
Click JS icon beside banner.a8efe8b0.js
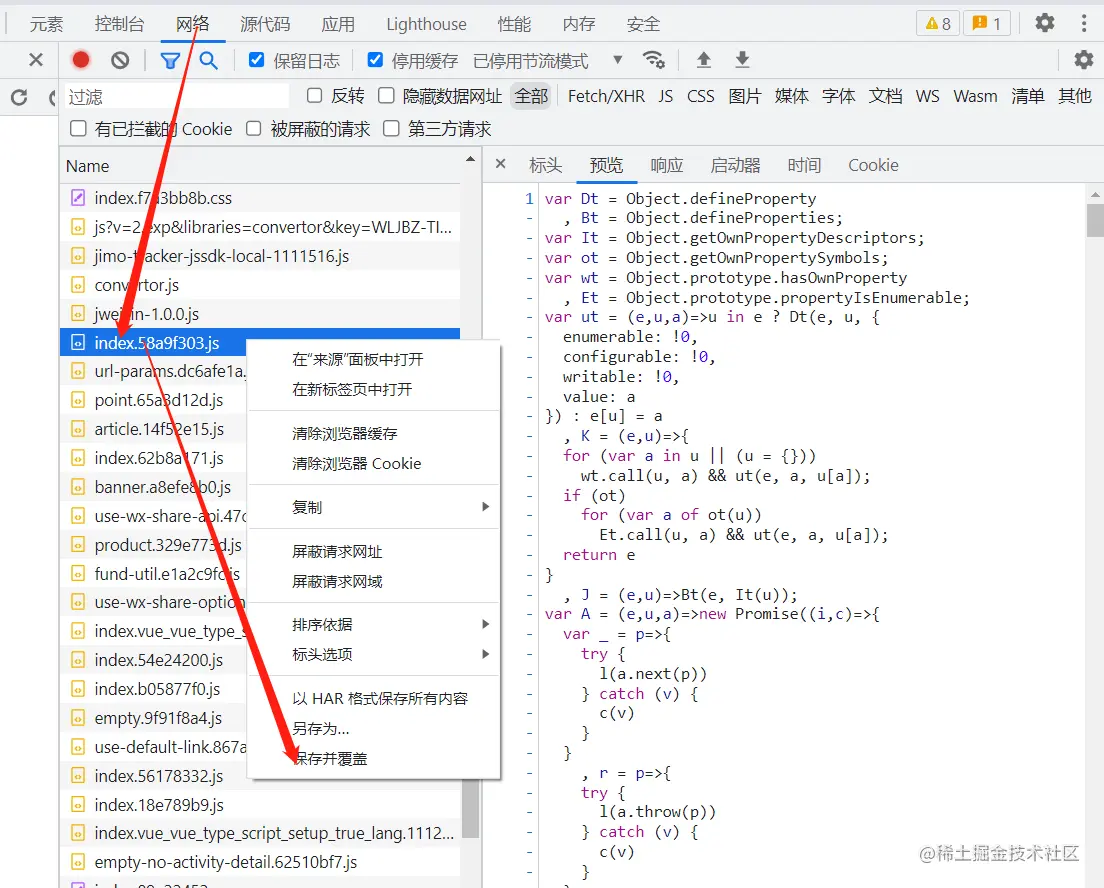click(78, 487)
